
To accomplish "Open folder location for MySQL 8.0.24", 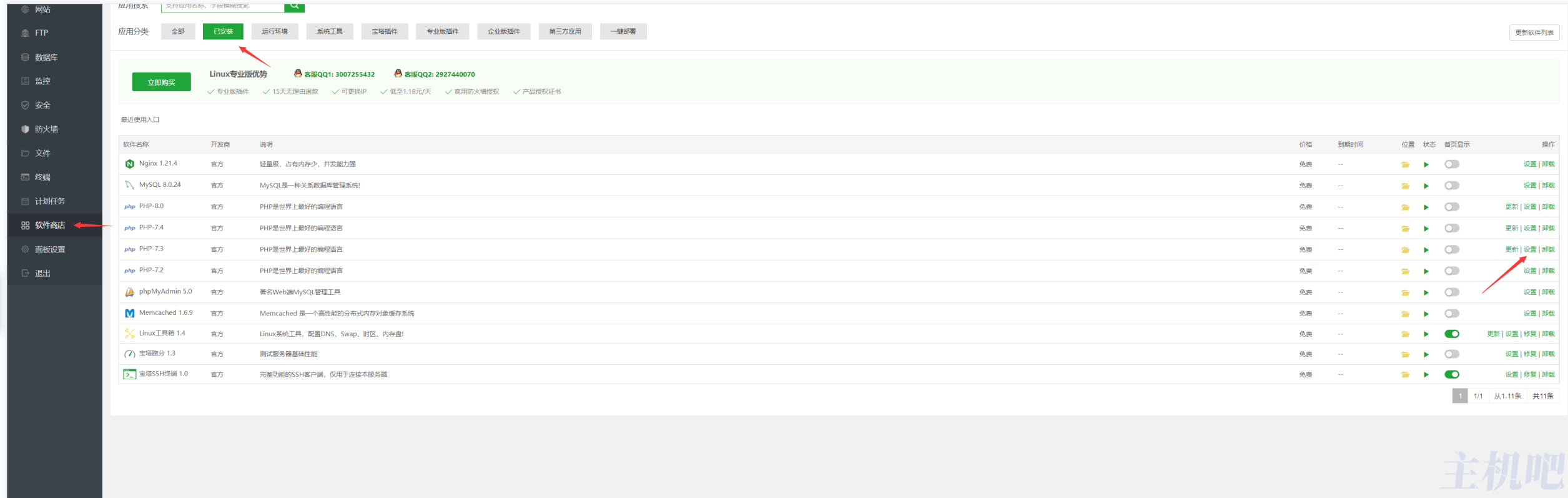I will point(1405,186).
